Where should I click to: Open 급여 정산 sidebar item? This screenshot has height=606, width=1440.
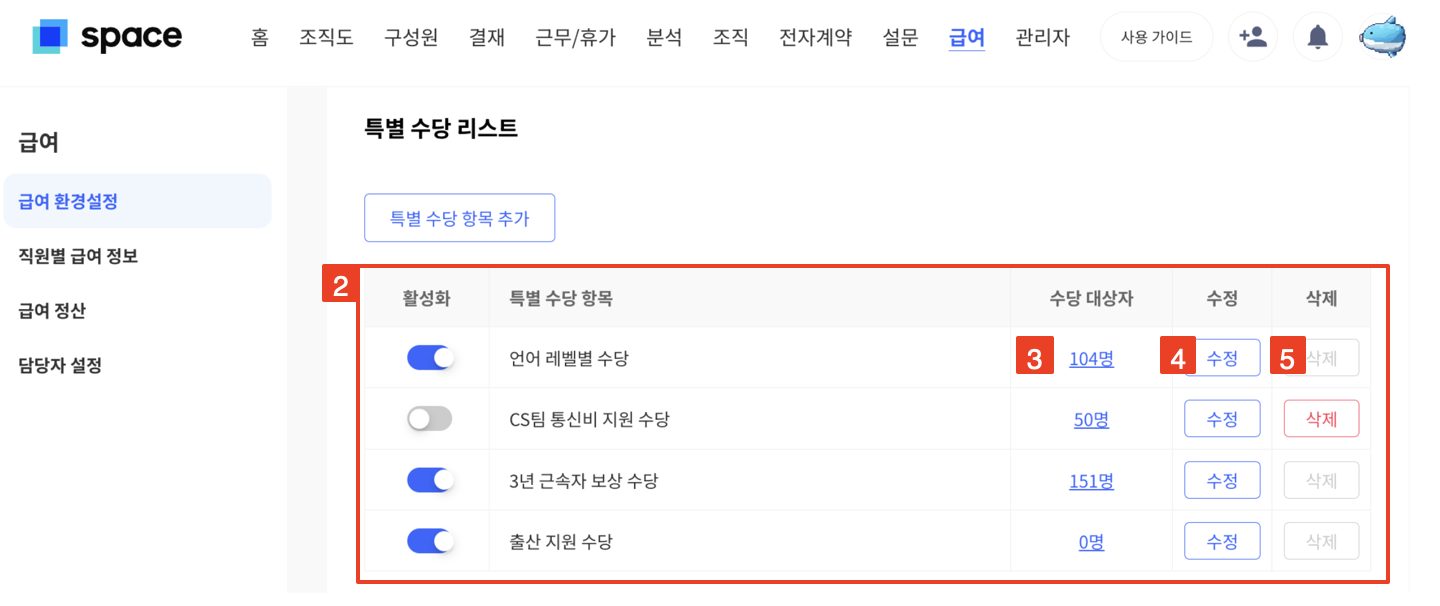(52, 311)
